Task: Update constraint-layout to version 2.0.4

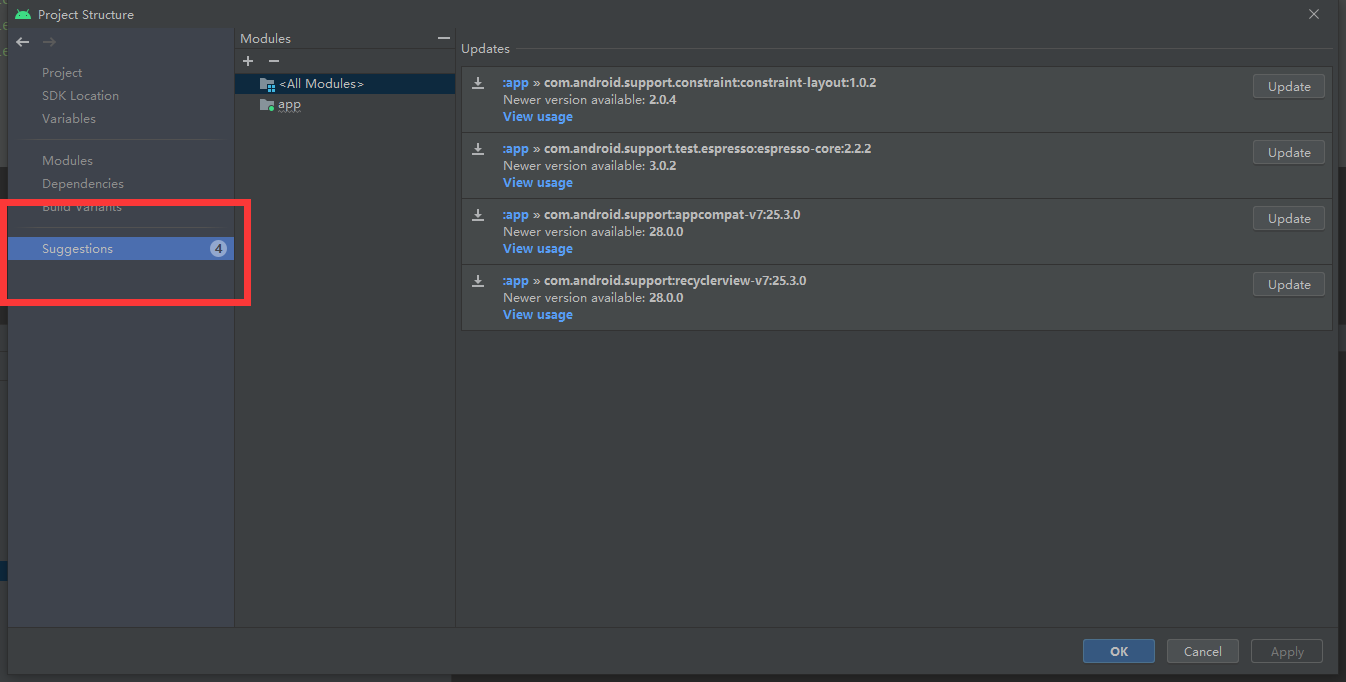Action: pyautogui.click(x=1288, y=86)
